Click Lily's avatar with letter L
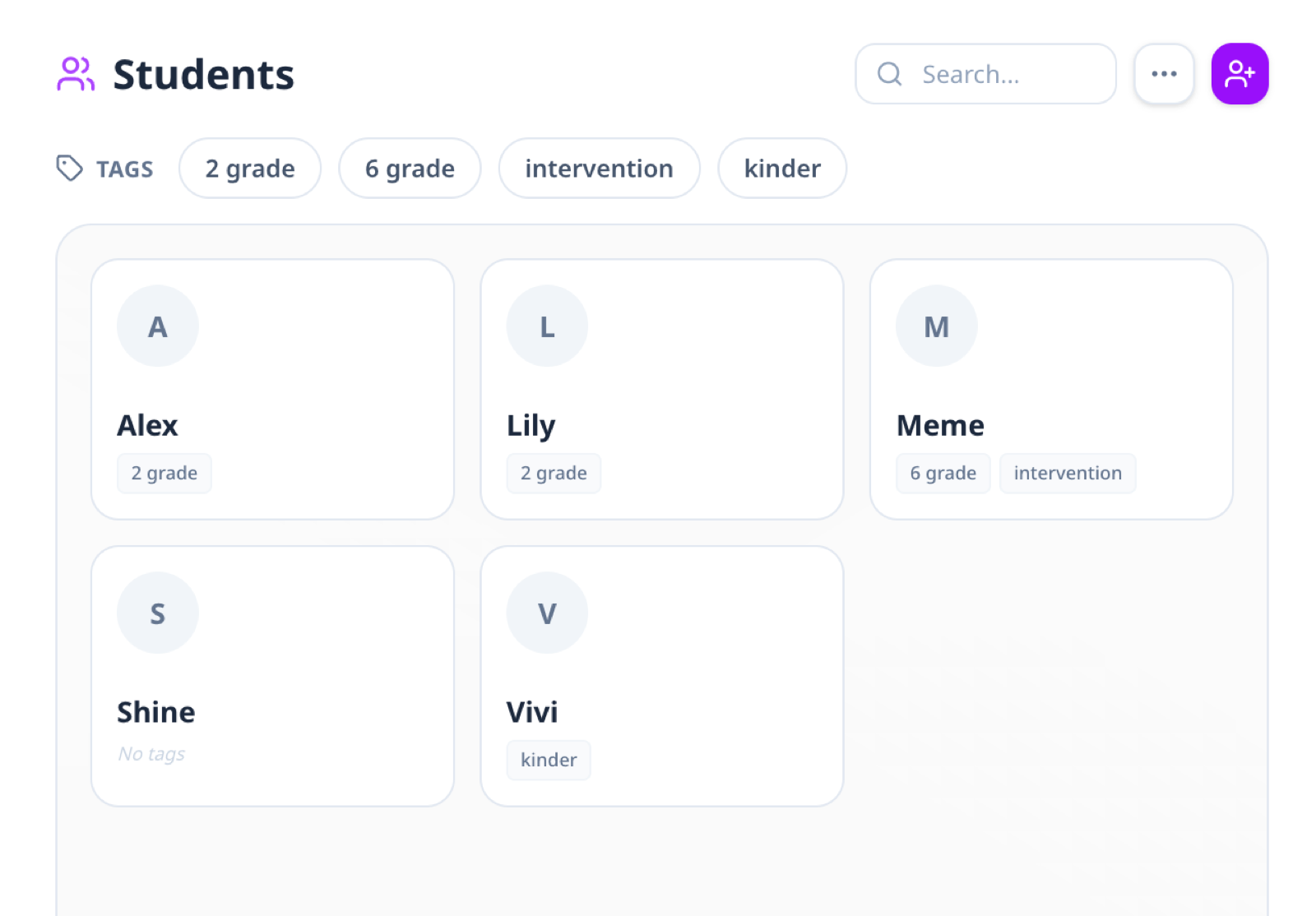 click(x=547, y=326)
